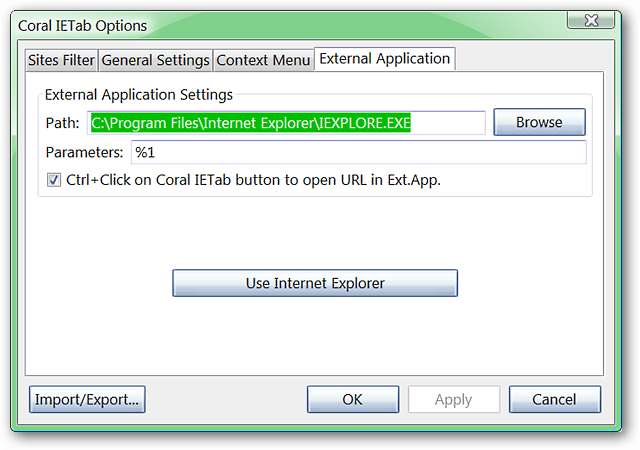Click the Ctrl+Click on Coral IETab label text
Image resolution: width=640 pixels, height=450 pixels.
pos(254,181)
